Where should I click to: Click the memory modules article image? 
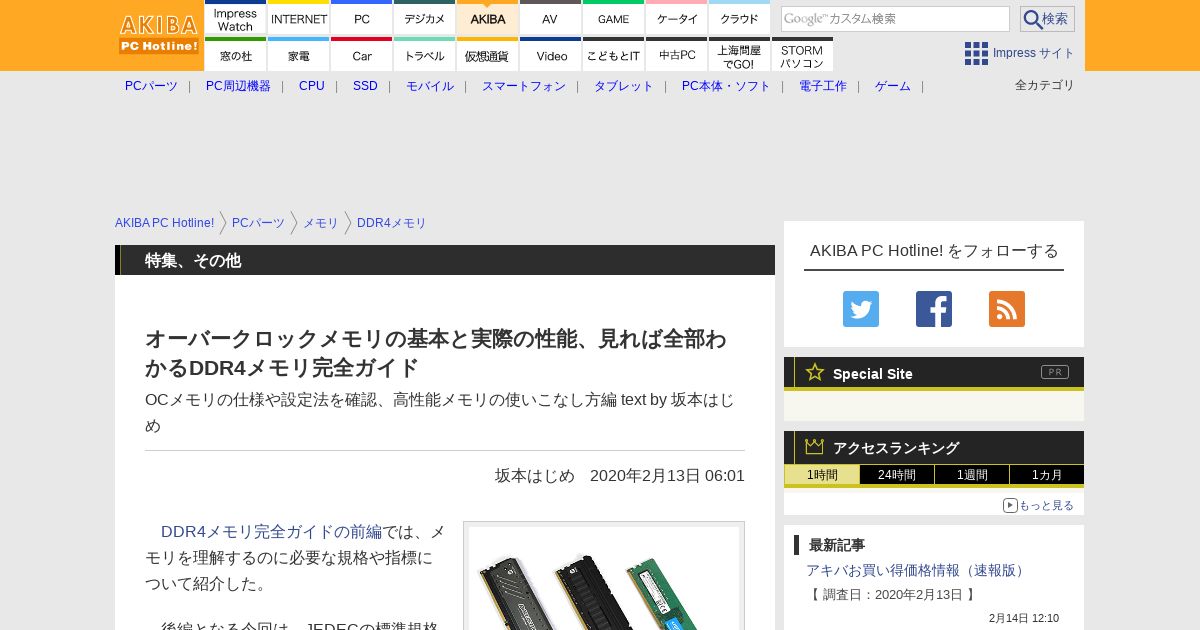(x=604, y=578)
